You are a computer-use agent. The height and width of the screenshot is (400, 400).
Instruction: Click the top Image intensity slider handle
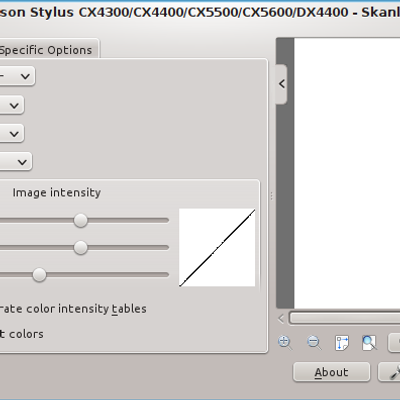point(80,220)
